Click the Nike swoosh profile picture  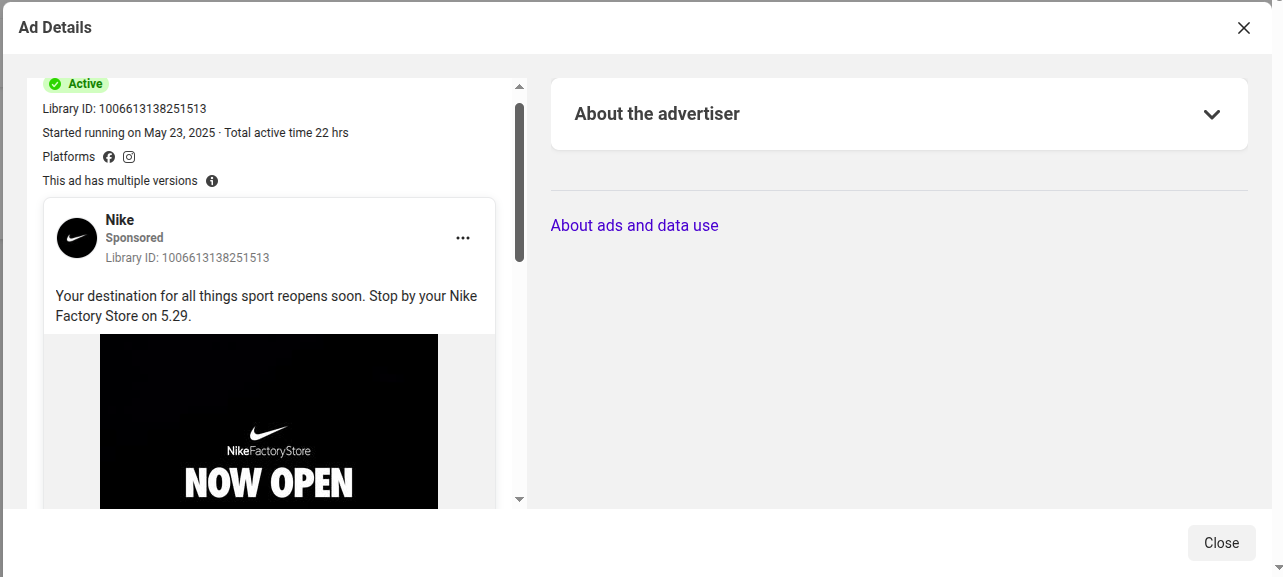tap(77, 238)
